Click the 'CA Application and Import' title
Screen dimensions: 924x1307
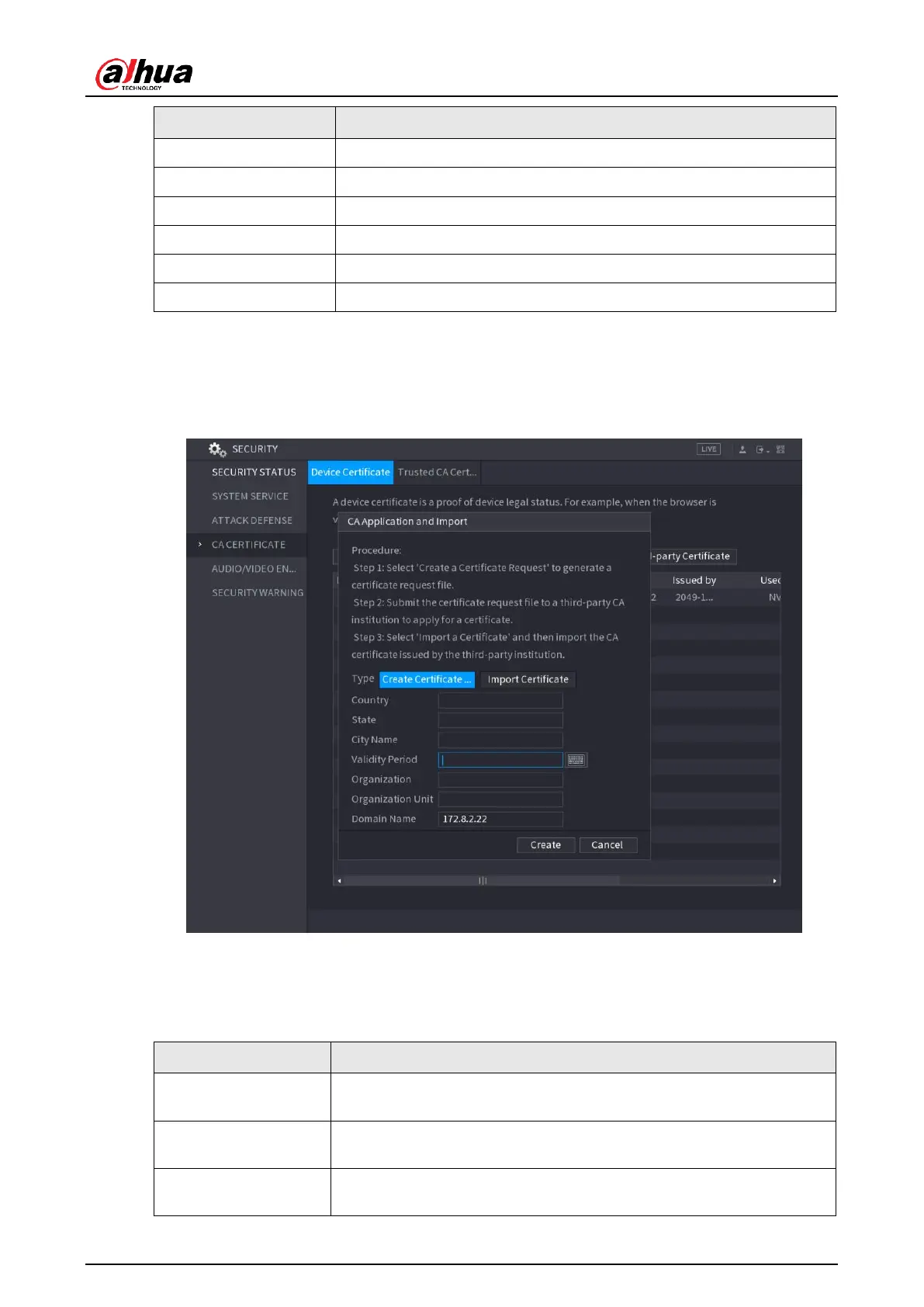coord(407,522)
